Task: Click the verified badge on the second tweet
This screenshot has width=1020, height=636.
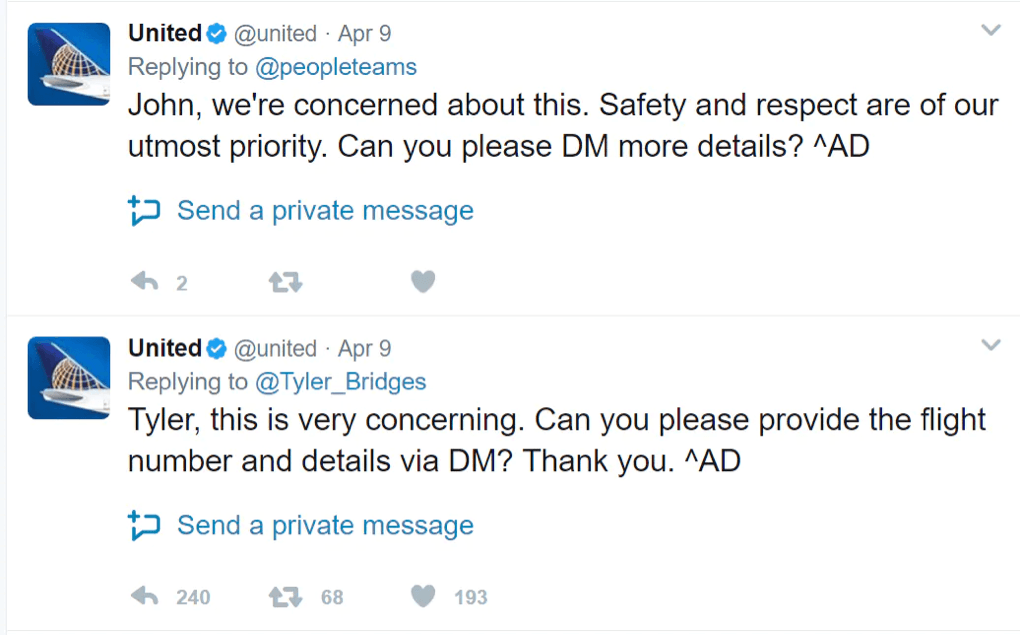Action: point(216,349)
